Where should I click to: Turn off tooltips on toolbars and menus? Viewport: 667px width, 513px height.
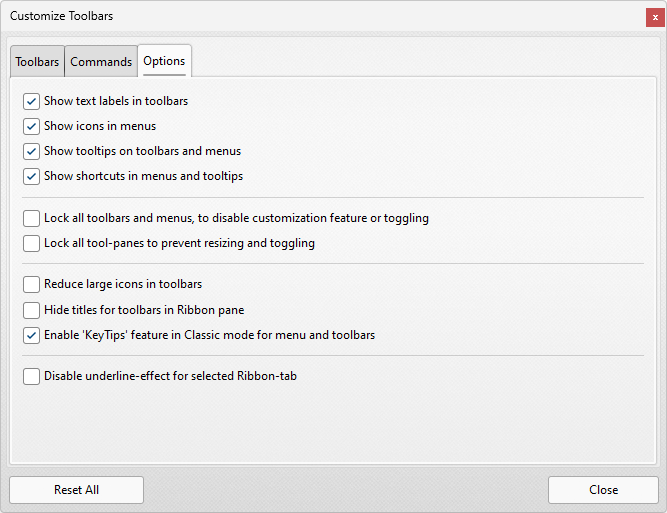[32, 151]
